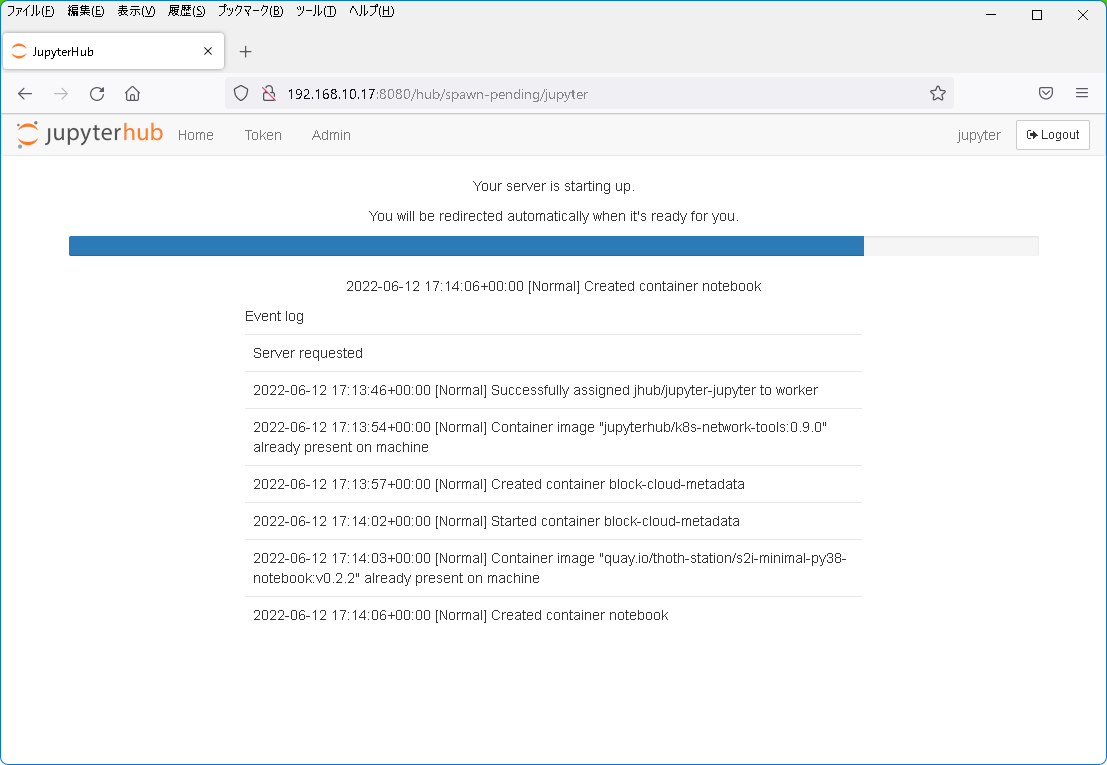This screenshot has width=1107, height=765.
Task: Click the address bar URL field
Action: click(589, 94)
